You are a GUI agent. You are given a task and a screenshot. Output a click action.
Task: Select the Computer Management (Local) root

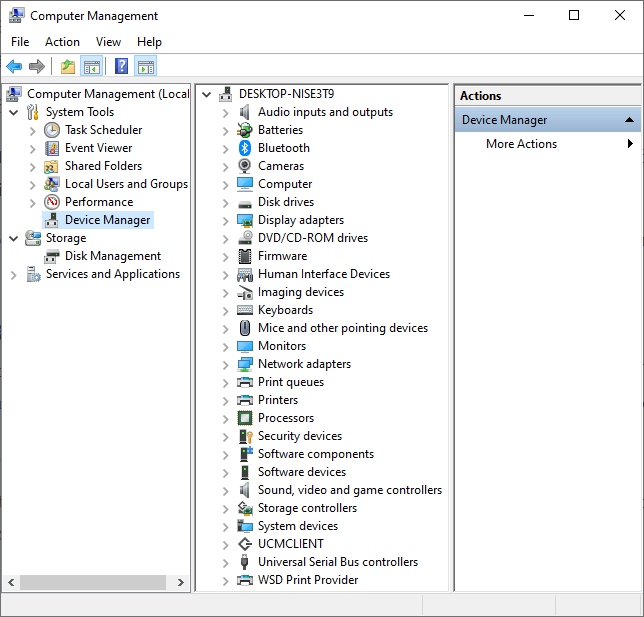tap(108, 94)
